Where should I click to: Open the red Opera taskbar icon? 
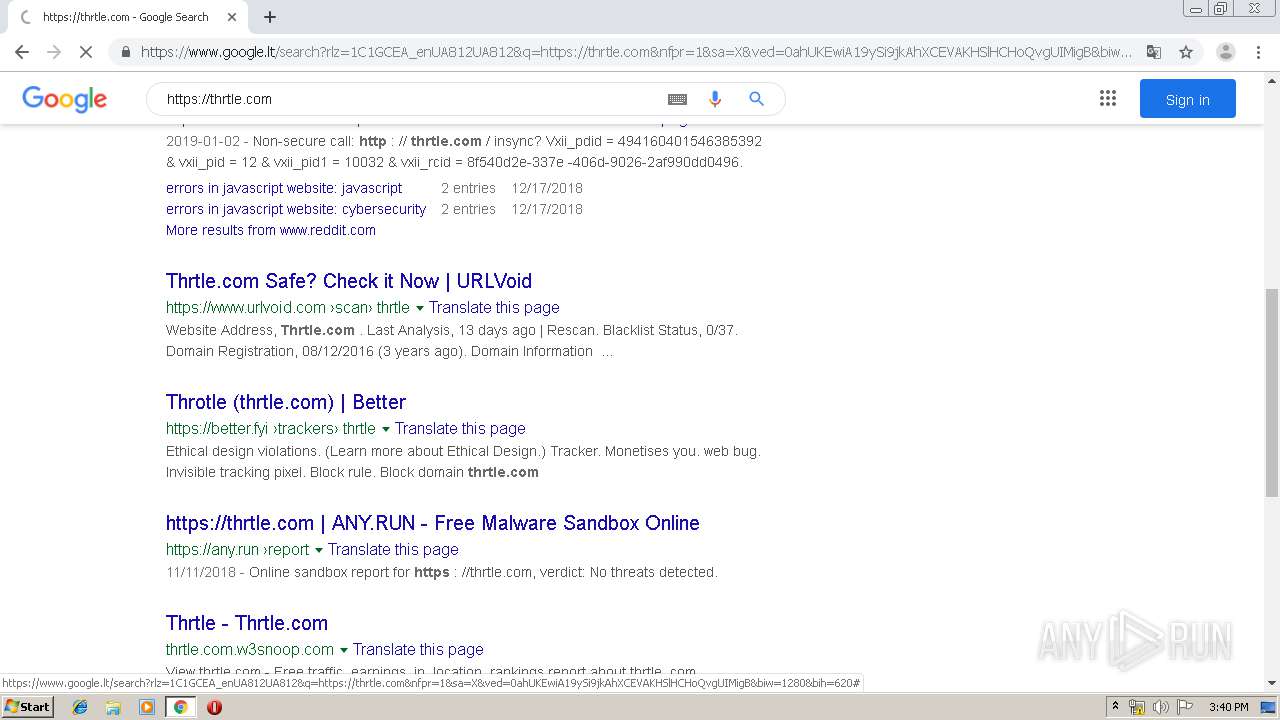214,707
